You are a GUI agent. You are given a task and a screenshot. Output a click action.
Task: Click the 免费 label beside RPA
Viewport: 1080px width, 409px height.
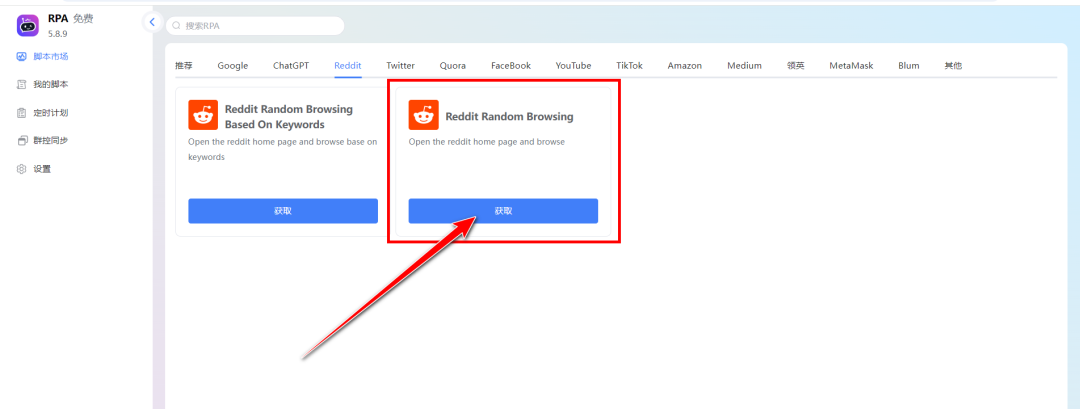[x=83, y=19]
